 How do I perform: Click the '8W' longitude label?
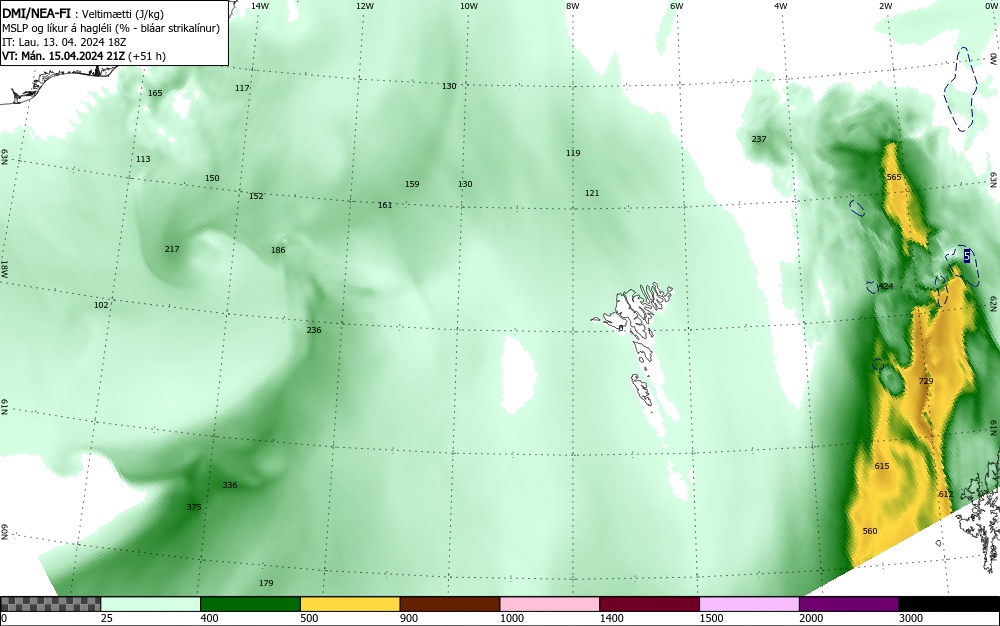pyautogui.click(x=573, y=6)
